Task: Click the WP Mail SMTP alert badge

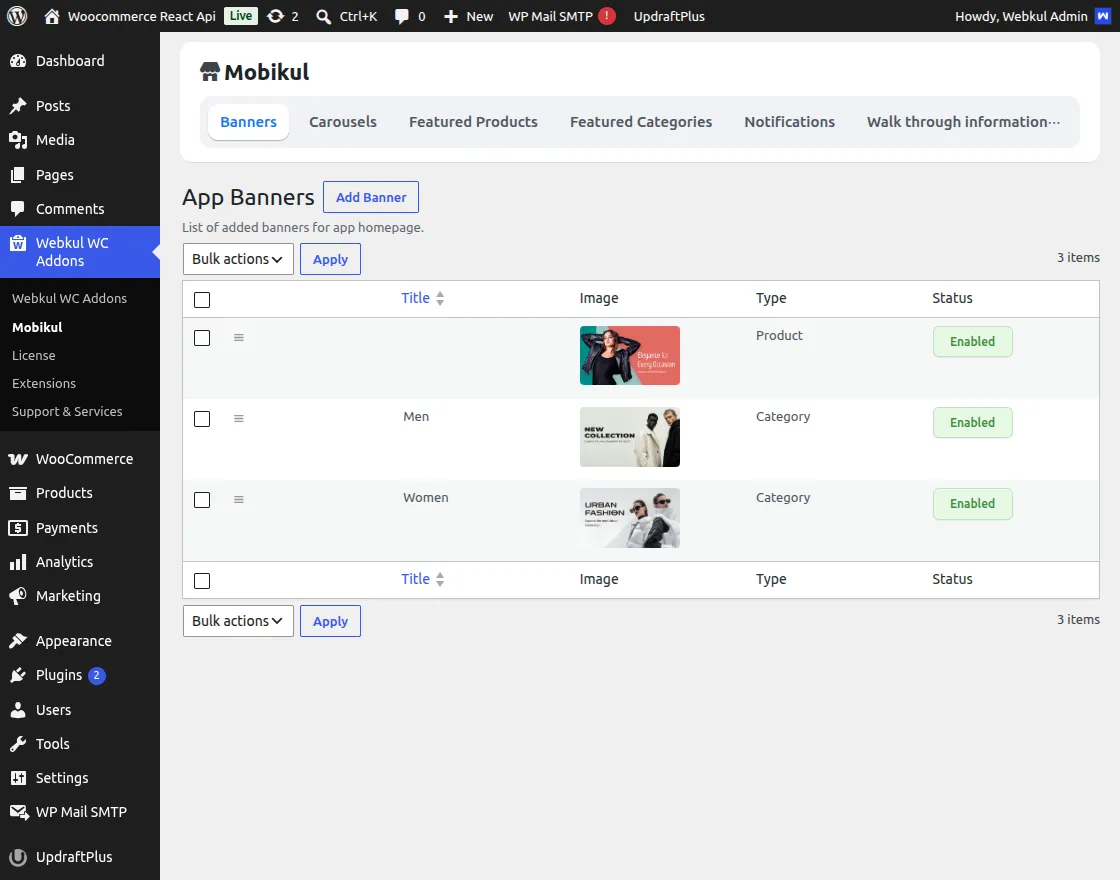Action: [607, 16]
